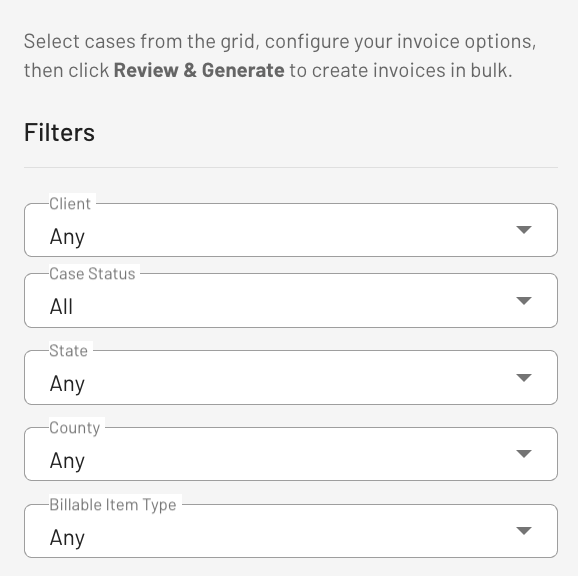Screen dimensions: 578x576
Task: Click the Client dropdown arrow icon
Action: 523,230
